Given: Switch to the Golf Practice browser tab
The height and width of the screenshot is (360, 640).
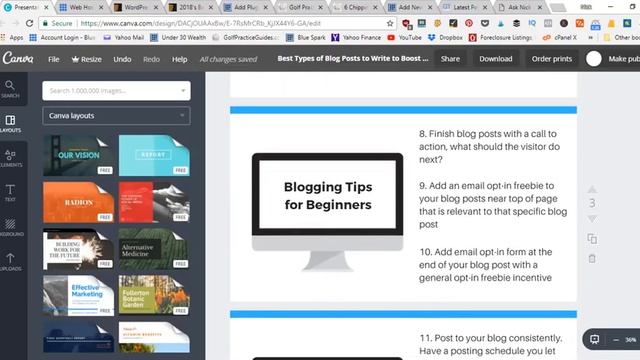Looking at the screenshot, I should click(x=300, y=7).
